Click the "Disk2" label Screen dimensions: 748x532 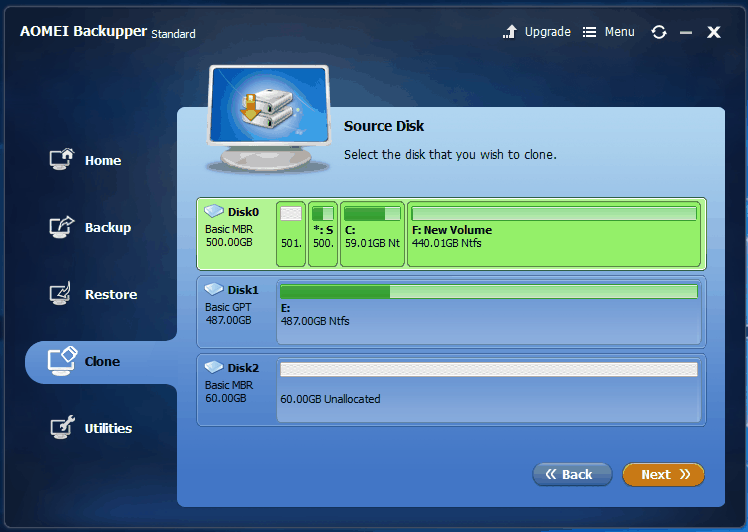click(x=243, y=368)
